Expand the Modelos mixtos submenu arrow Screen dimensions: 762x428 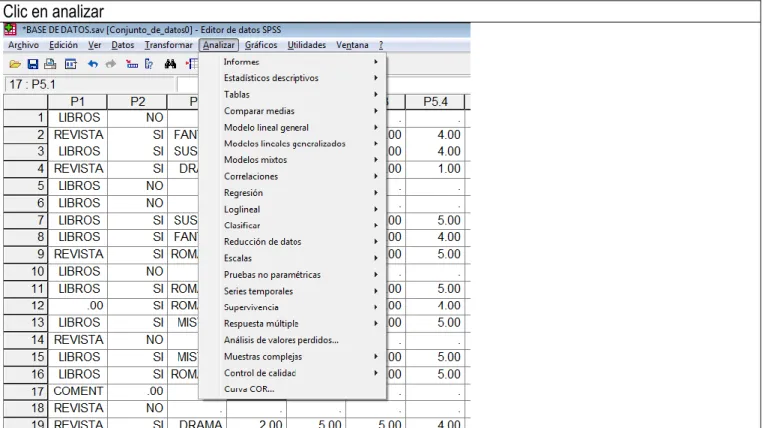coord(376,159)
